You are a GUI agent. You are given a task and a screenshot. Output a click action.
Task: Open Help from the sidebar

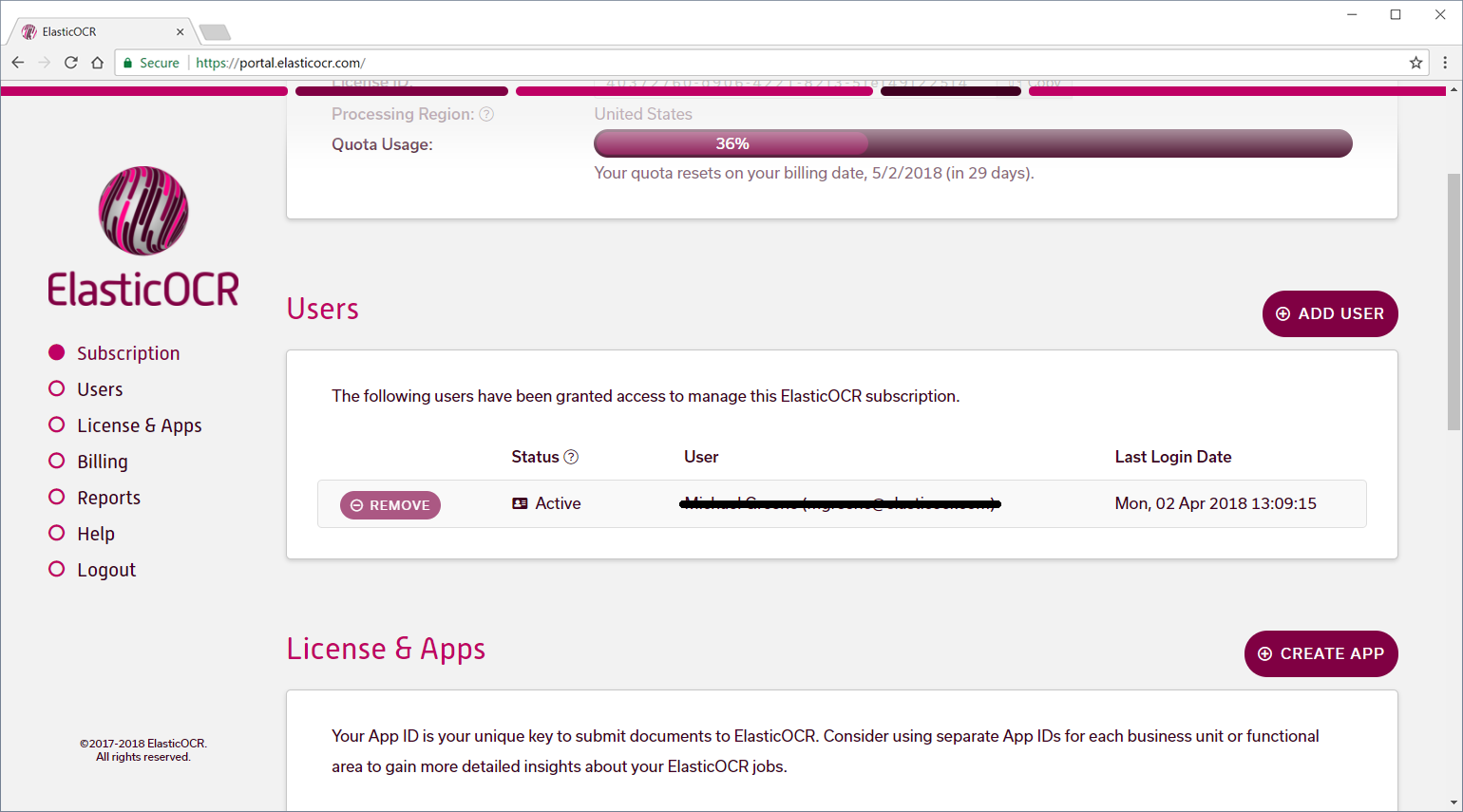click(x=82, y=534)
